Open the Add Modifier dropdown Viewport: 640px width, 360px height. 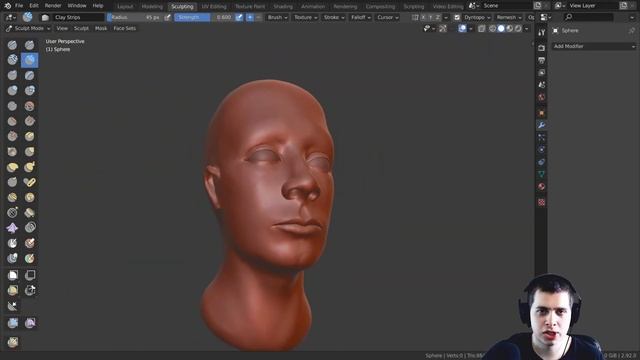(594, 46)
